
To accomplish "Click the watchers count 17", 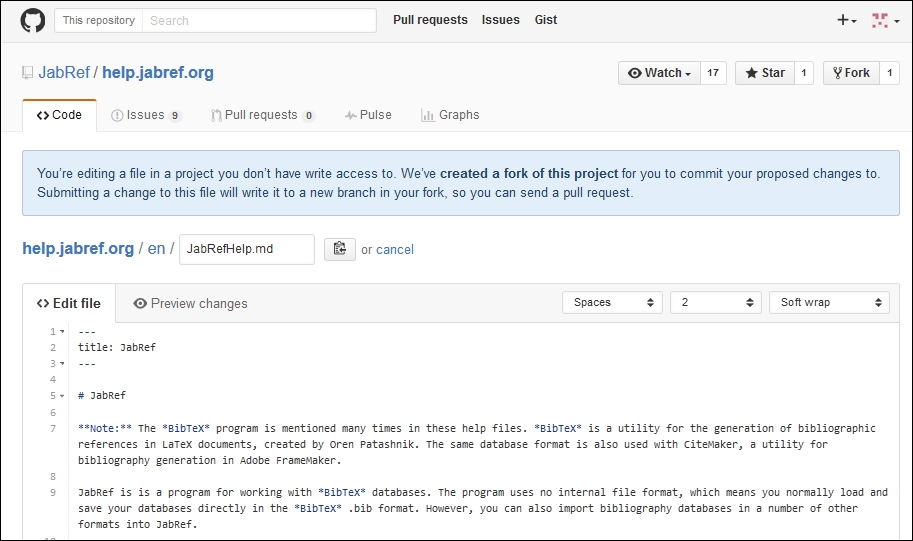I will pyautogui.click(x=713, y=73).
